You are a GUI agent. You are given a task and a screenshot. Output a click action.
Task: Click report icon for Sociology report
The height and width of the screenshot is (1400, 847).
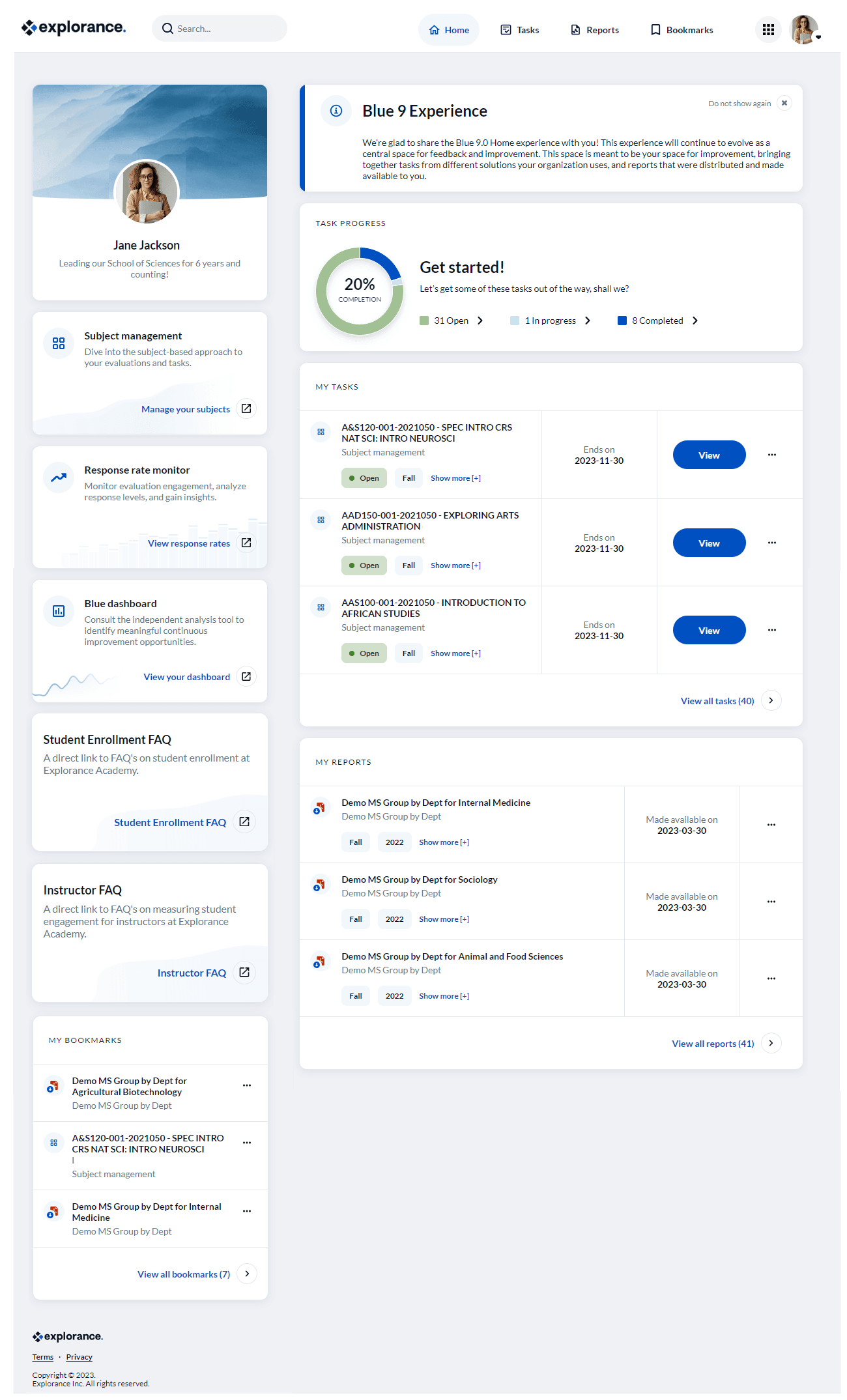click(319, 885)
